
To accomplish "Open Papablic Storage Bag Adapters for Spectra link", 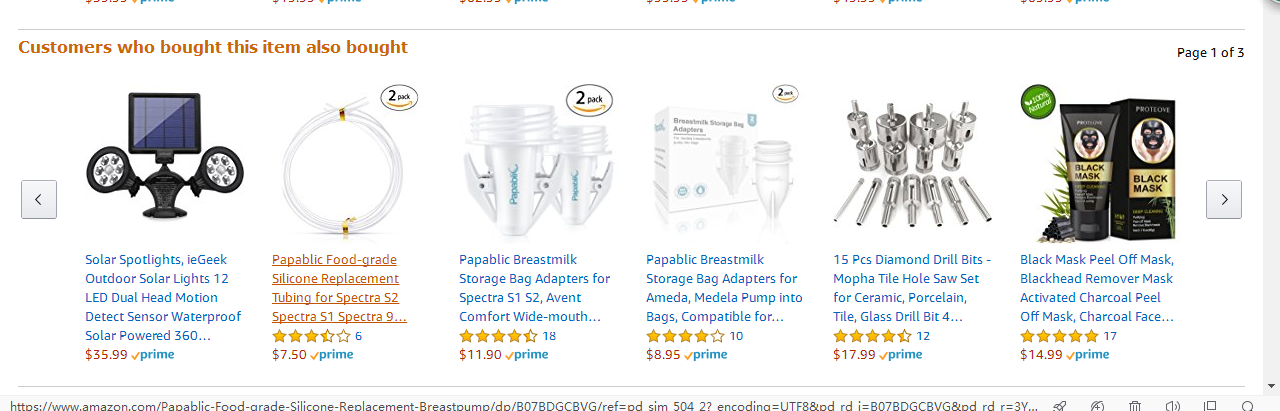I will tap(534, 288).
